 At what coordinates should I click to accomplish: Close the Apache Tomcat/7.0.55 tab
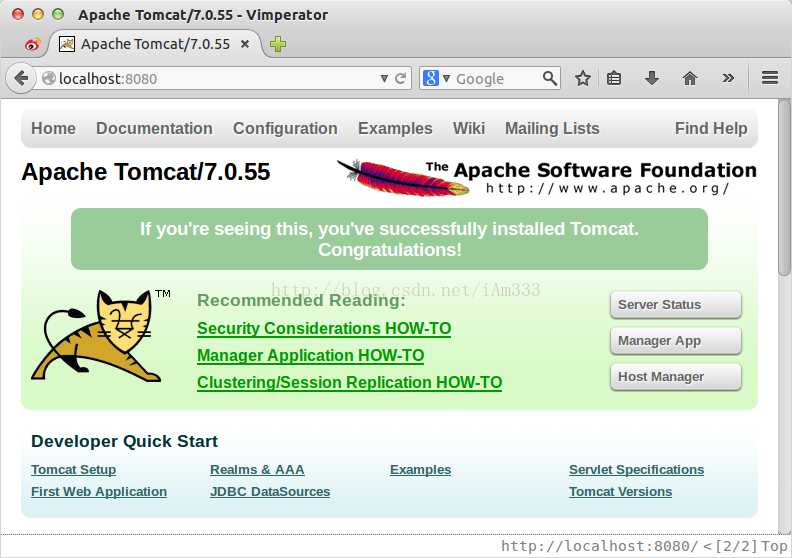click(245, 44)
